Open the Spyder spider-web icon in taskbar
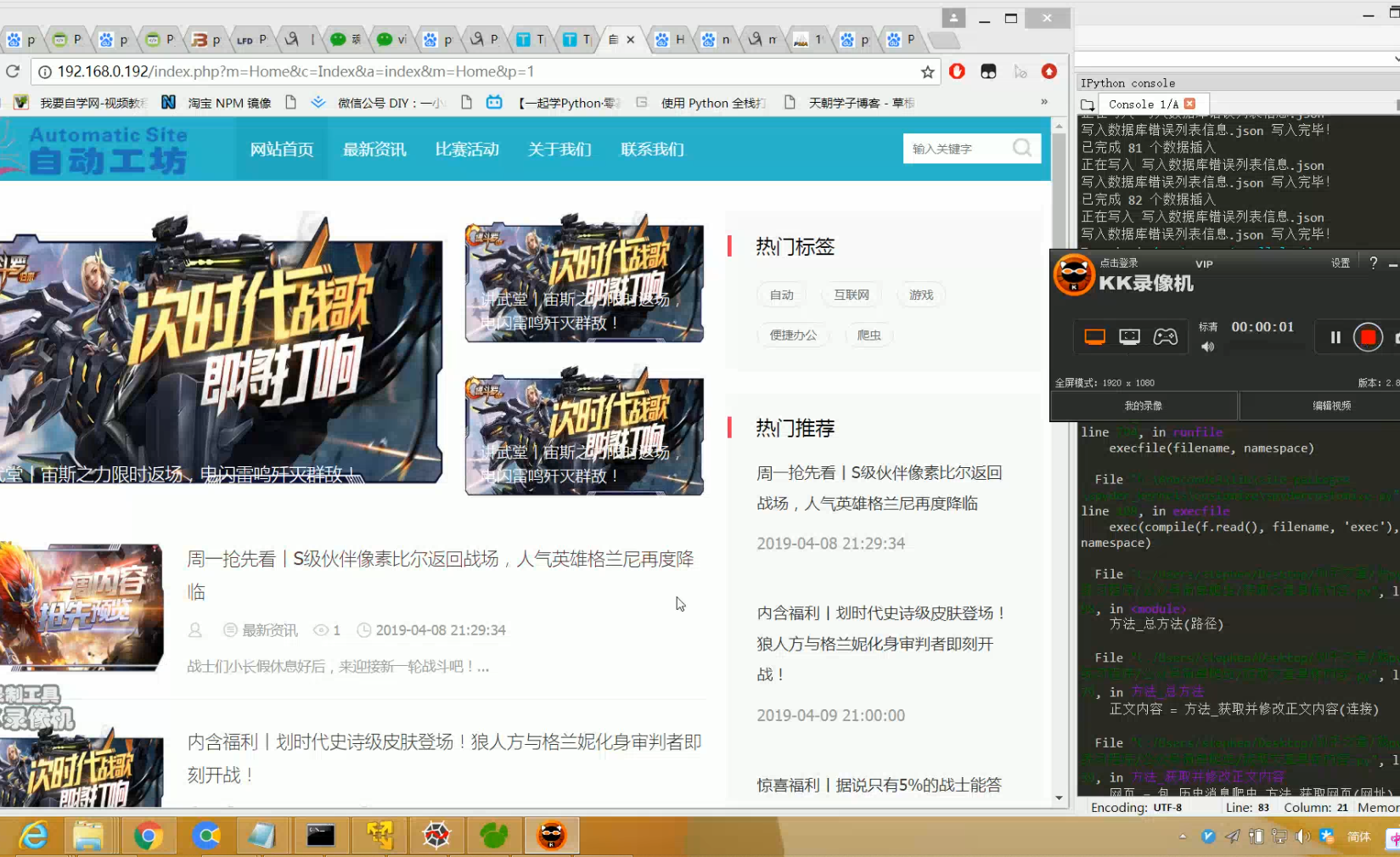1400x857 pixels. 436,836
